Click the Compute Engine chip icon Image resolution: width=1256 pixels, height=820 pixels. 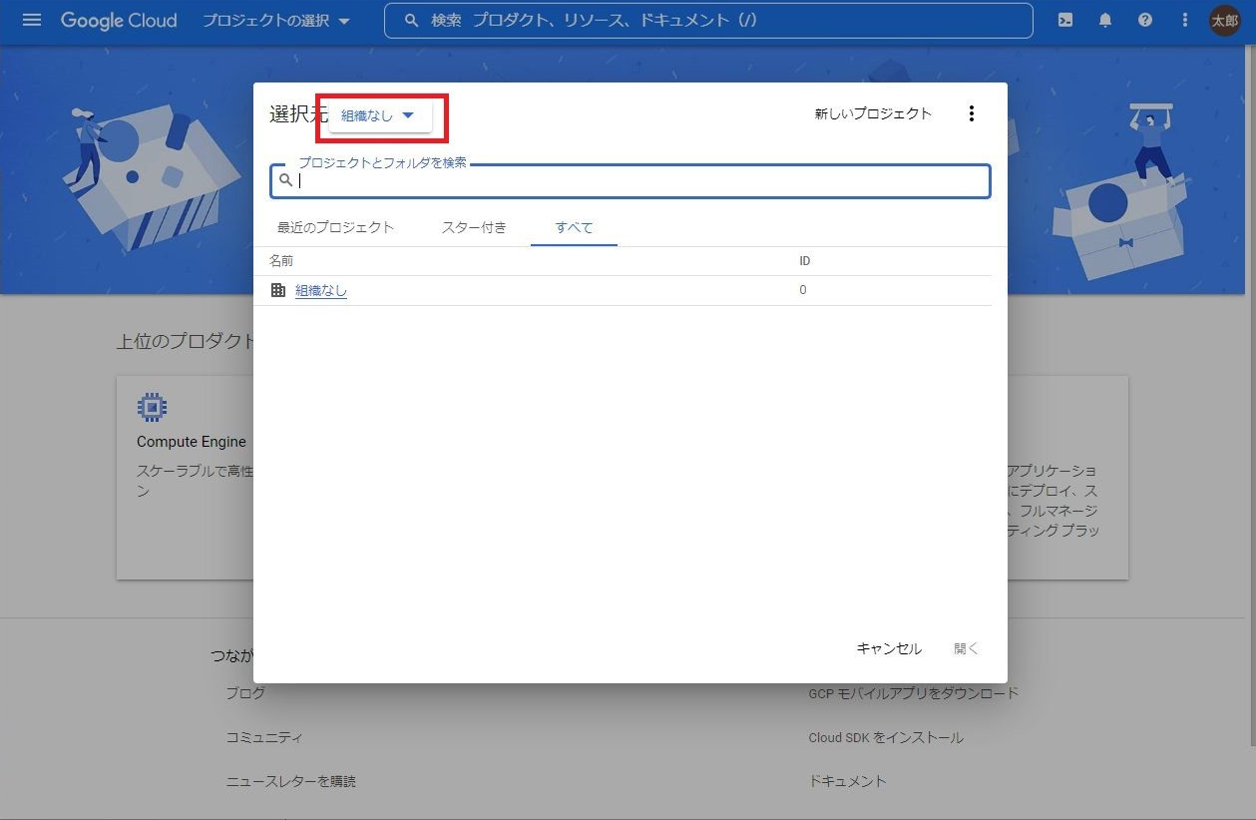pos(152,407)
